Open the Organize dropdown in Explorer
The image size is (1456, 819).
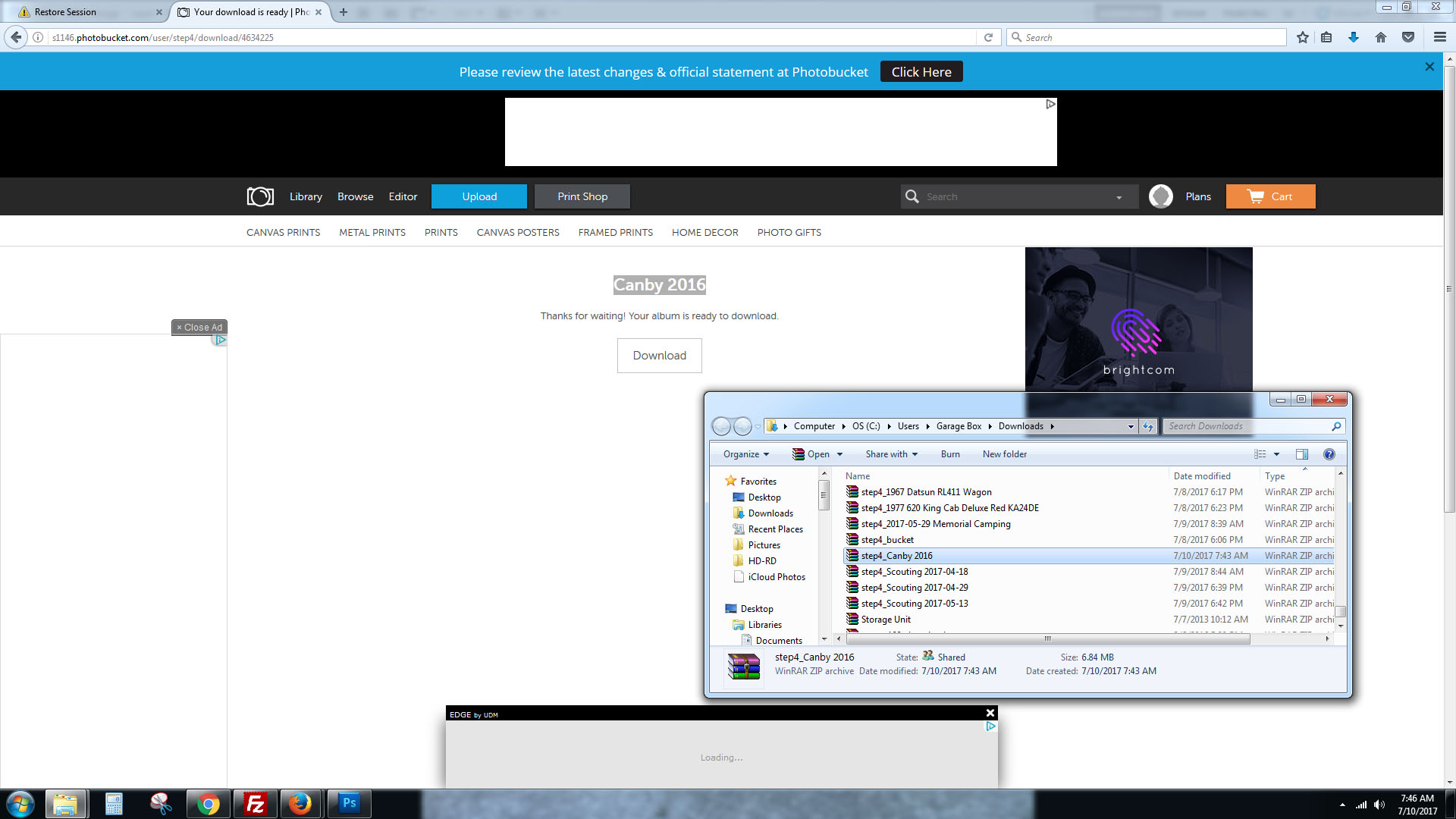[745, 454]
